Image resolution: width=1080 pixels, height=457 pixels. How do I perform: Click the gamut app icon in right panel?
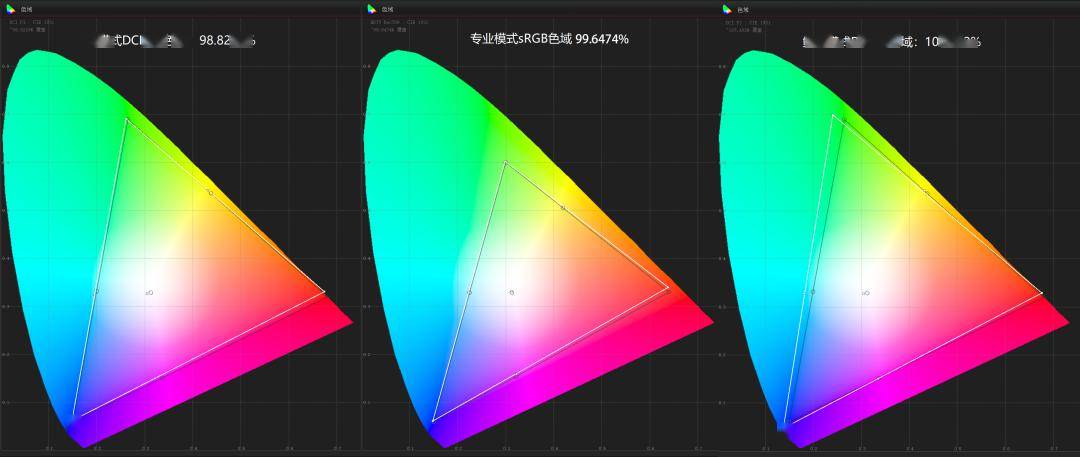click(x=727, y=9)
